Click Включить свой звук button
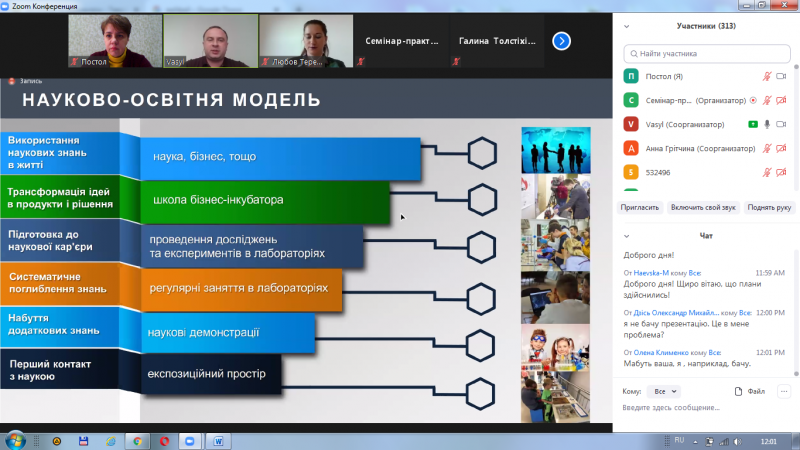 [703, 208]
